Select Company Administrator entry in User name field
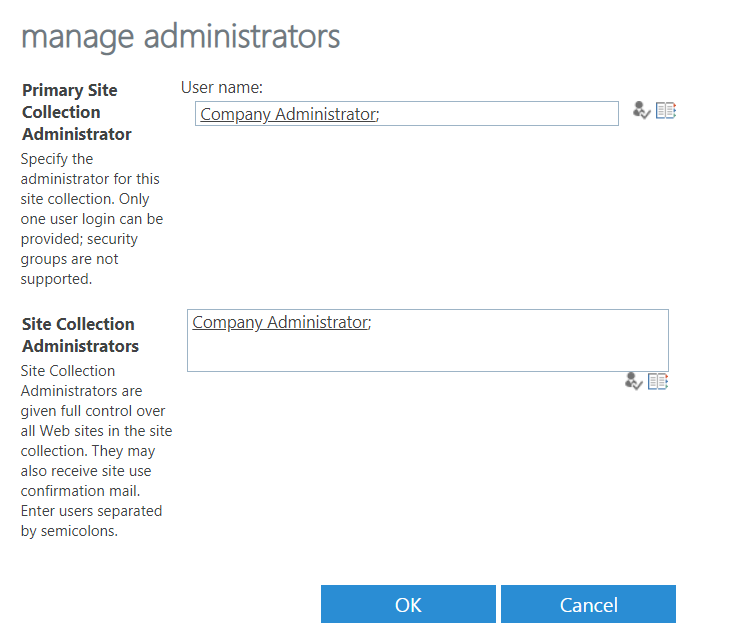 click(x=287, y=114)
